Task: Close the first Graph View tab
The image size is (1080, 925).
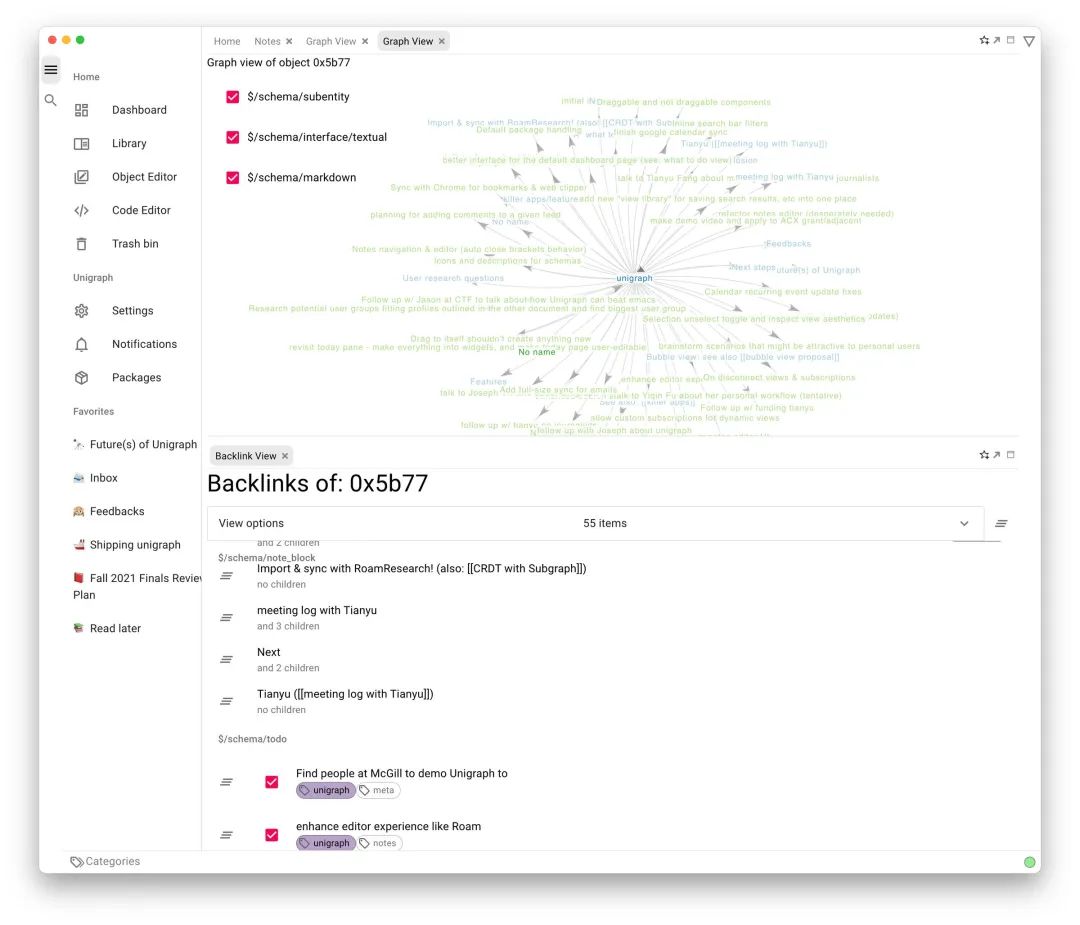Action: [x=365, y=41]
